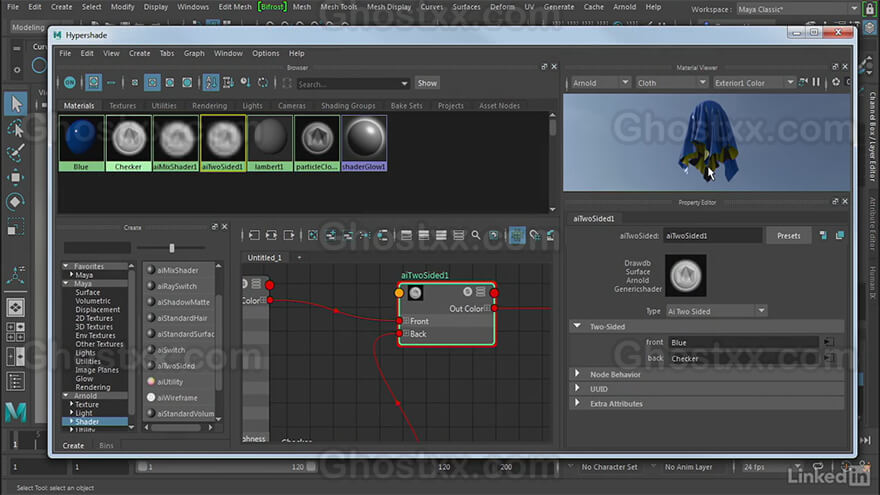Open the Exterior1 Color environment dropdown
Screen dimensions: 880x495
pos(753,82)
